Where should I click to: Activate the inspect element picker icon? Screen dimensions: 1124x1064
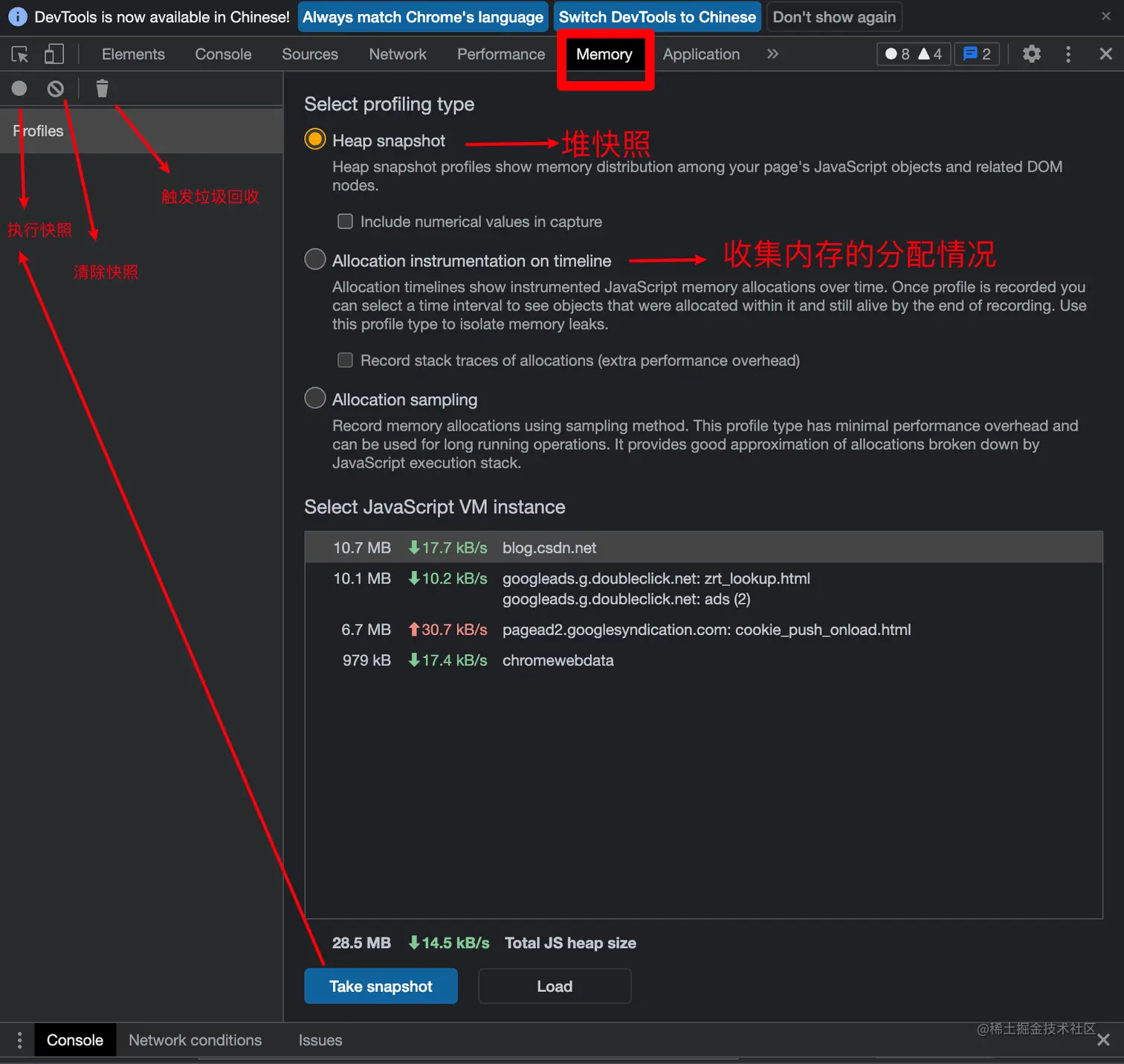(20, 54)
